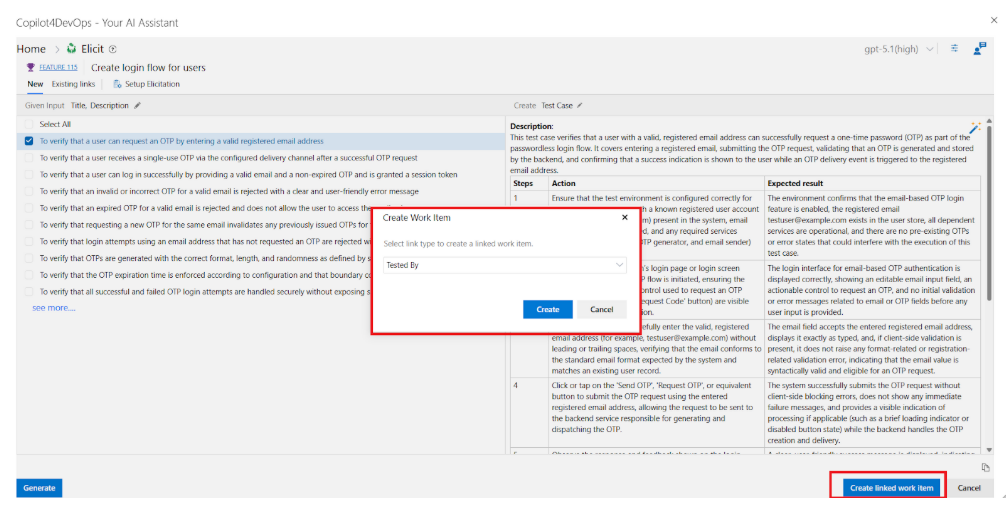Check 'all successful and failed OTP login attempts'

(29, 292)
